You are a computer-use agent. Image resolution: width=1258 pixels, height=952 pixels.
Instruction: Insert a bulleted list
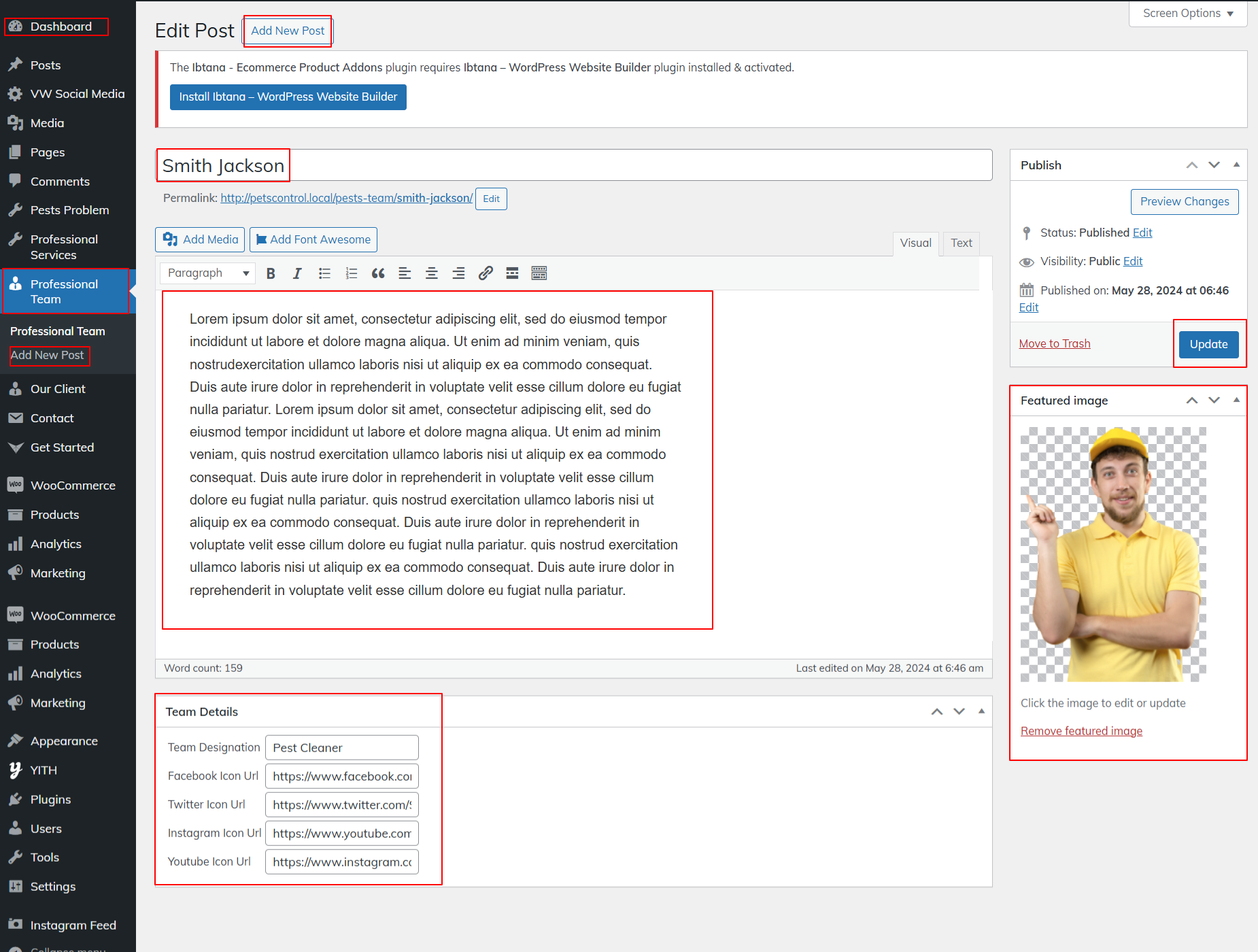click(x=324, y=273)
